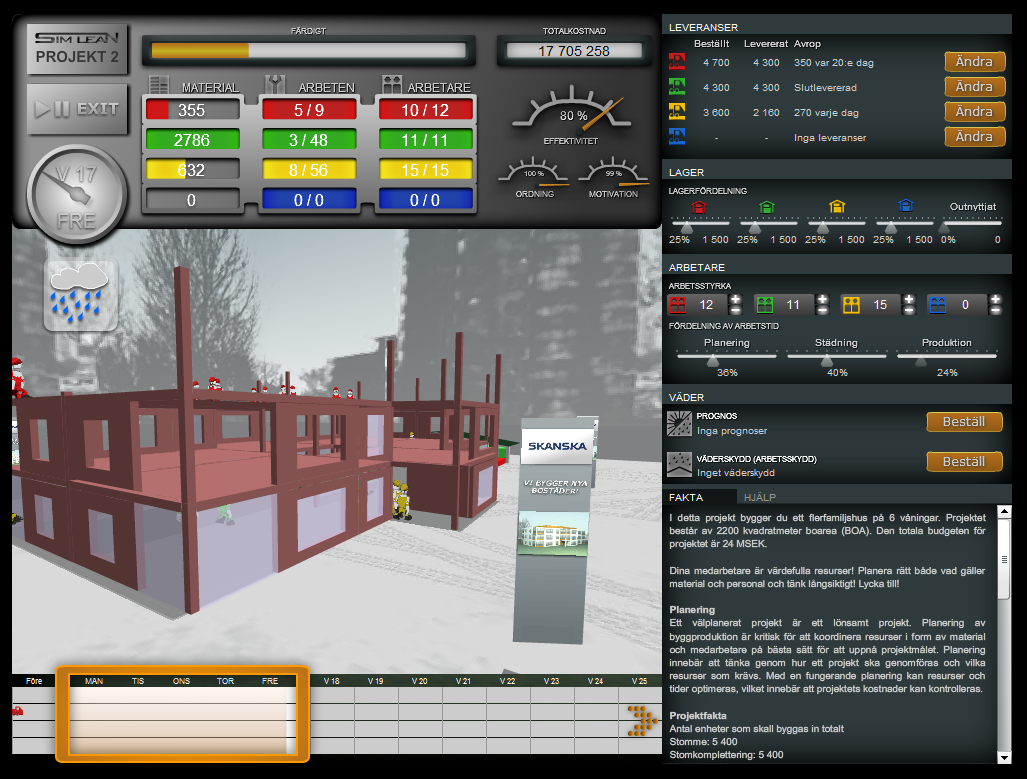Decrease red workforce with minus button
The image size is (1027, 779).
pyautogui.click(x=736, y=310)
